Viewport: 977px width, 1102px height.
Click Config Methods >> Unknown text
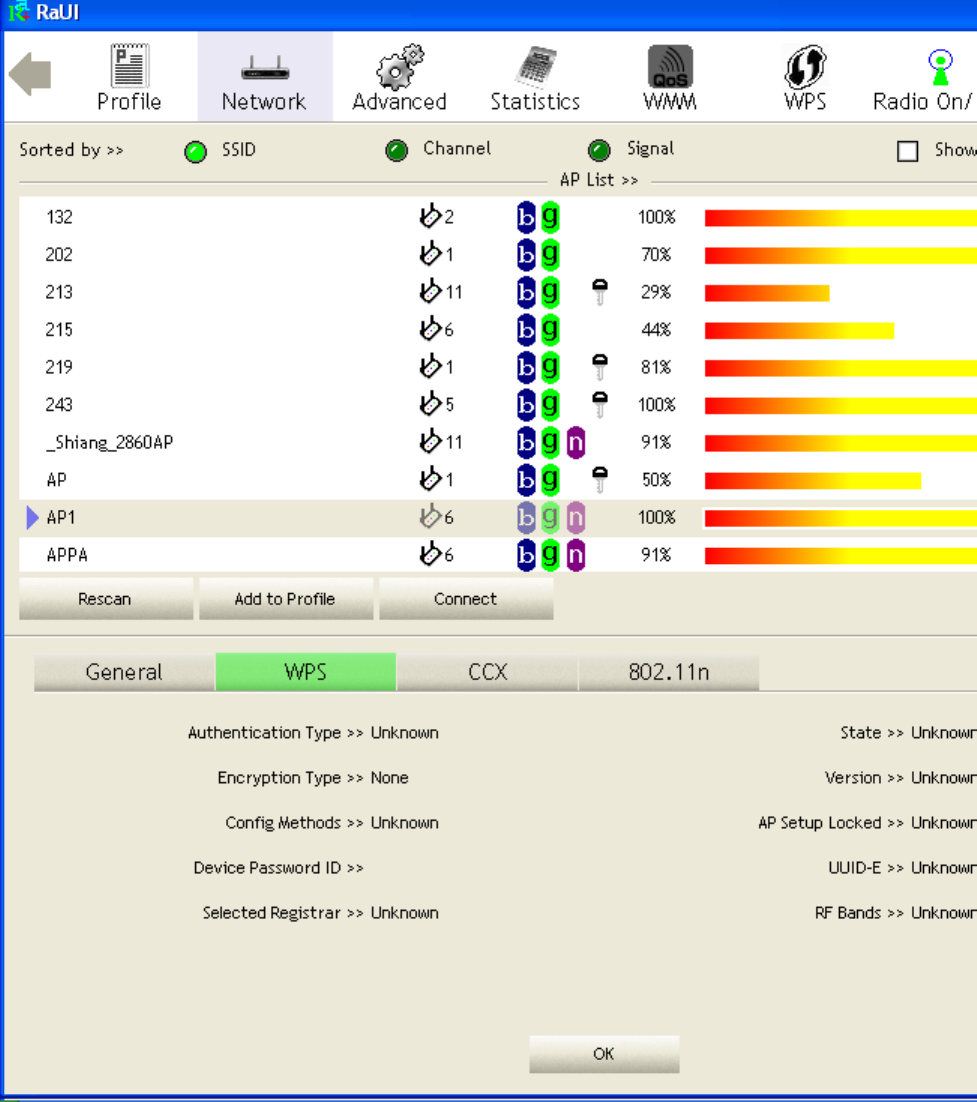coord(332,823)
